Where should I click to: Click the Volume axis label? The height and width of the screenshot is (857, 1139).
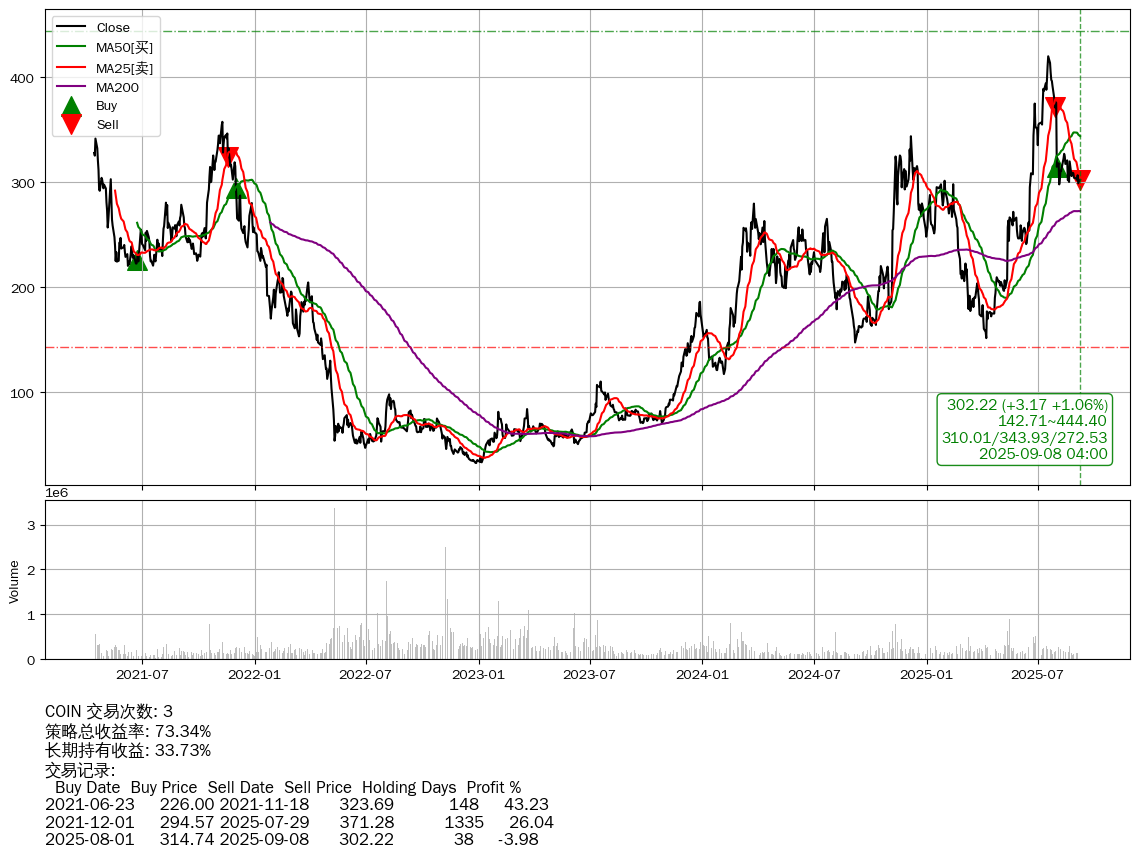[14, 581]
